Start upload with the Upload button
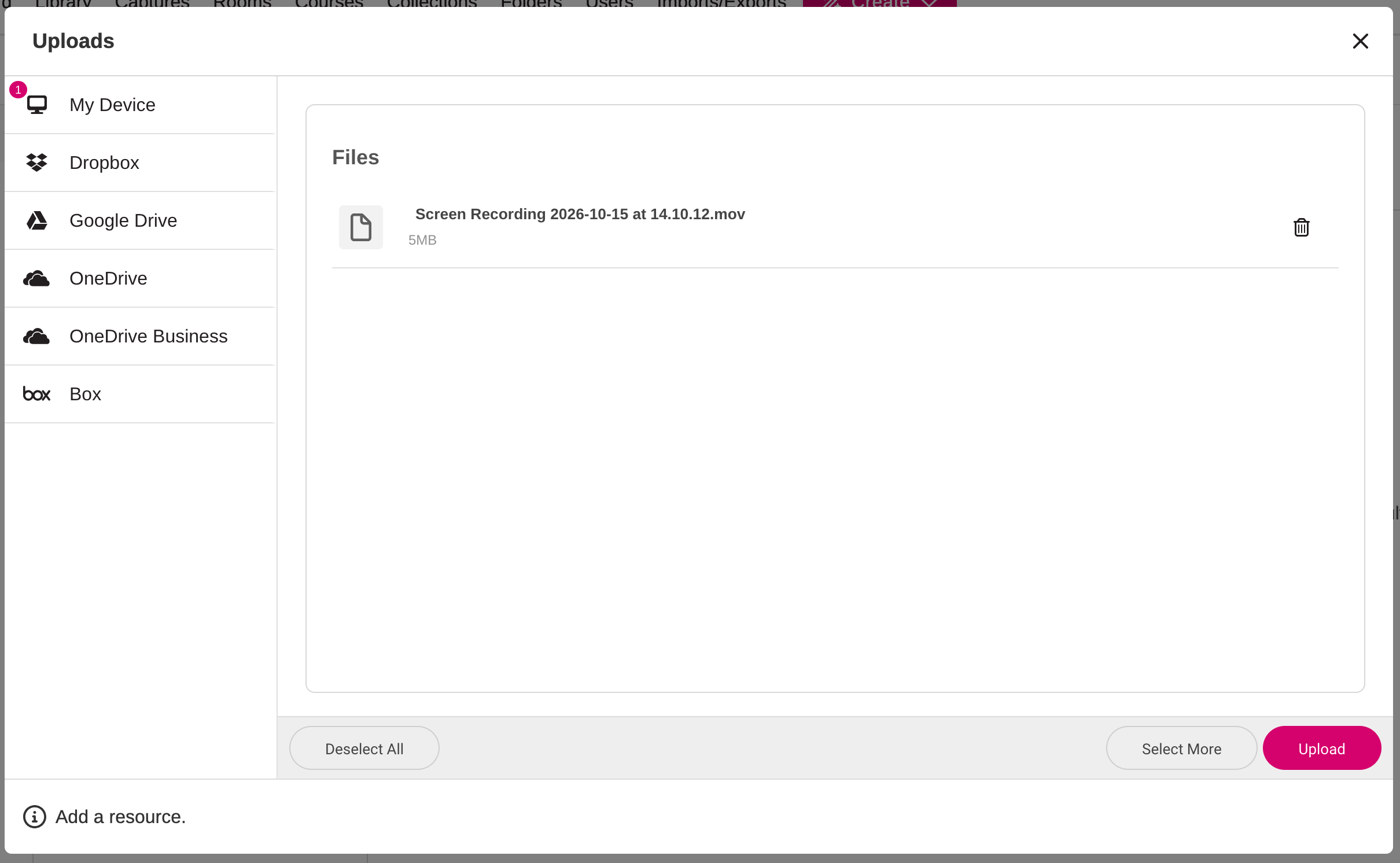The image size is (1400, 863). pyautogui.click(x=1322, y=748)
